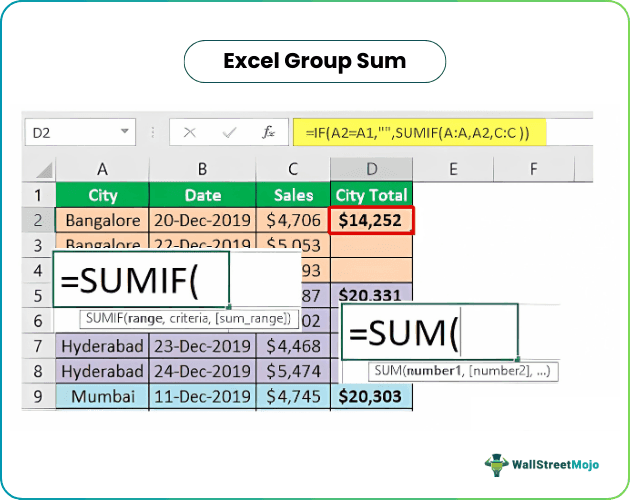Click the Insert Function fx icon

coord(268,132)
